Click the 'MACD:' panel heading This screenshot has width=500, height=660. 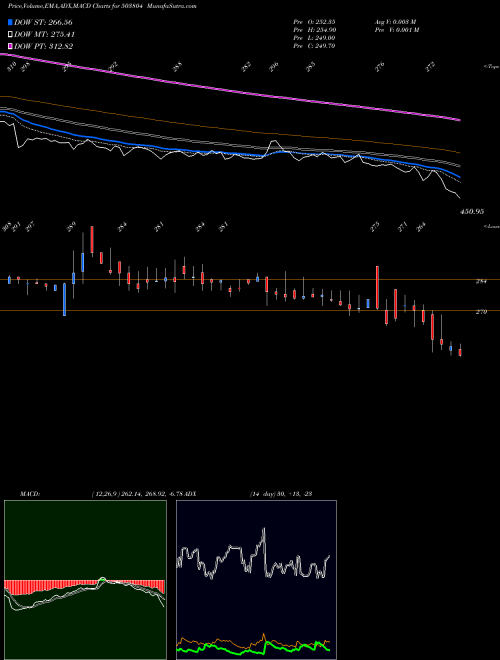pos(30,494)
